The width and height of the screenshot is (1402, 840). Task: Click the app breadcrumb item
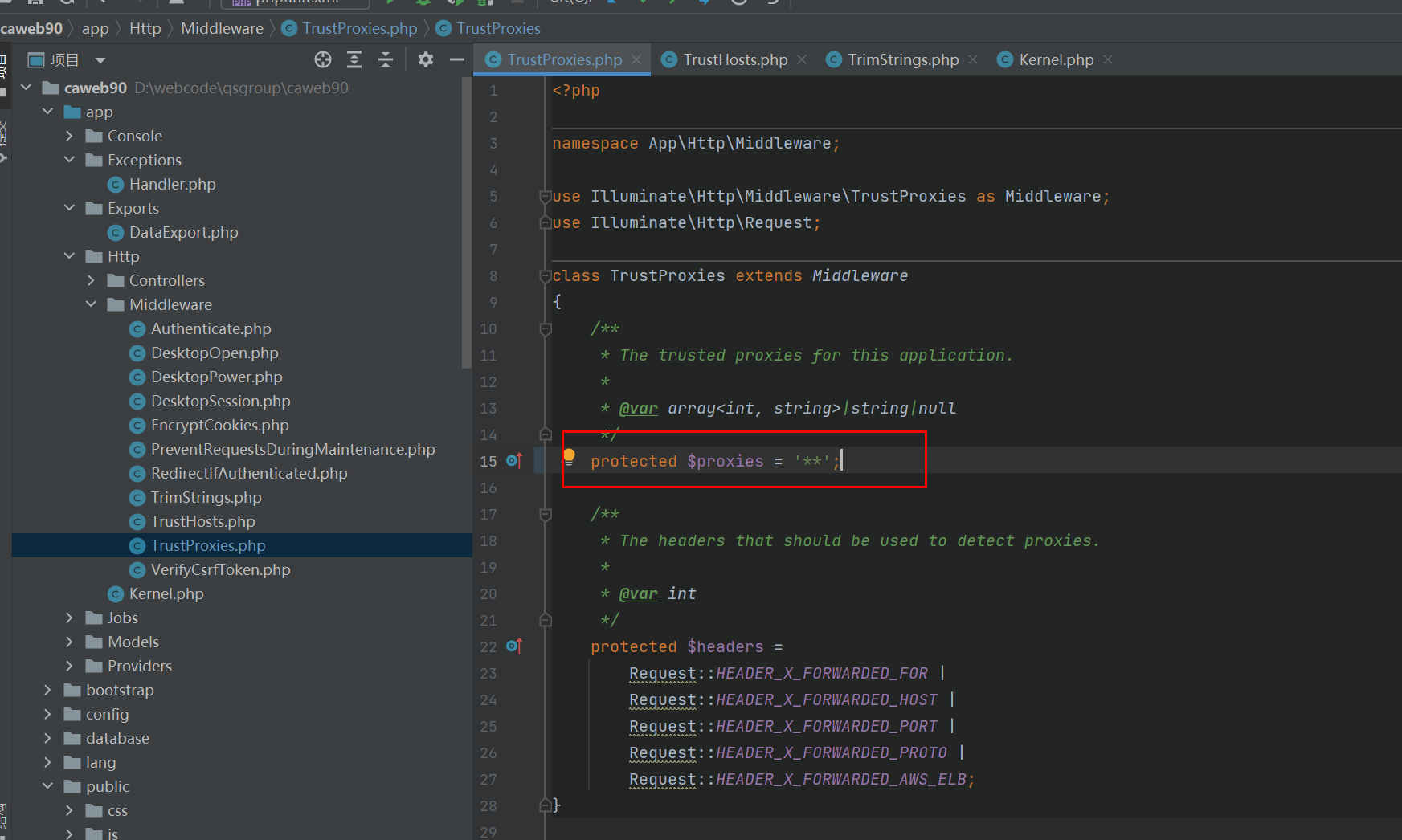pyautogui.click(x=95, y=28)
